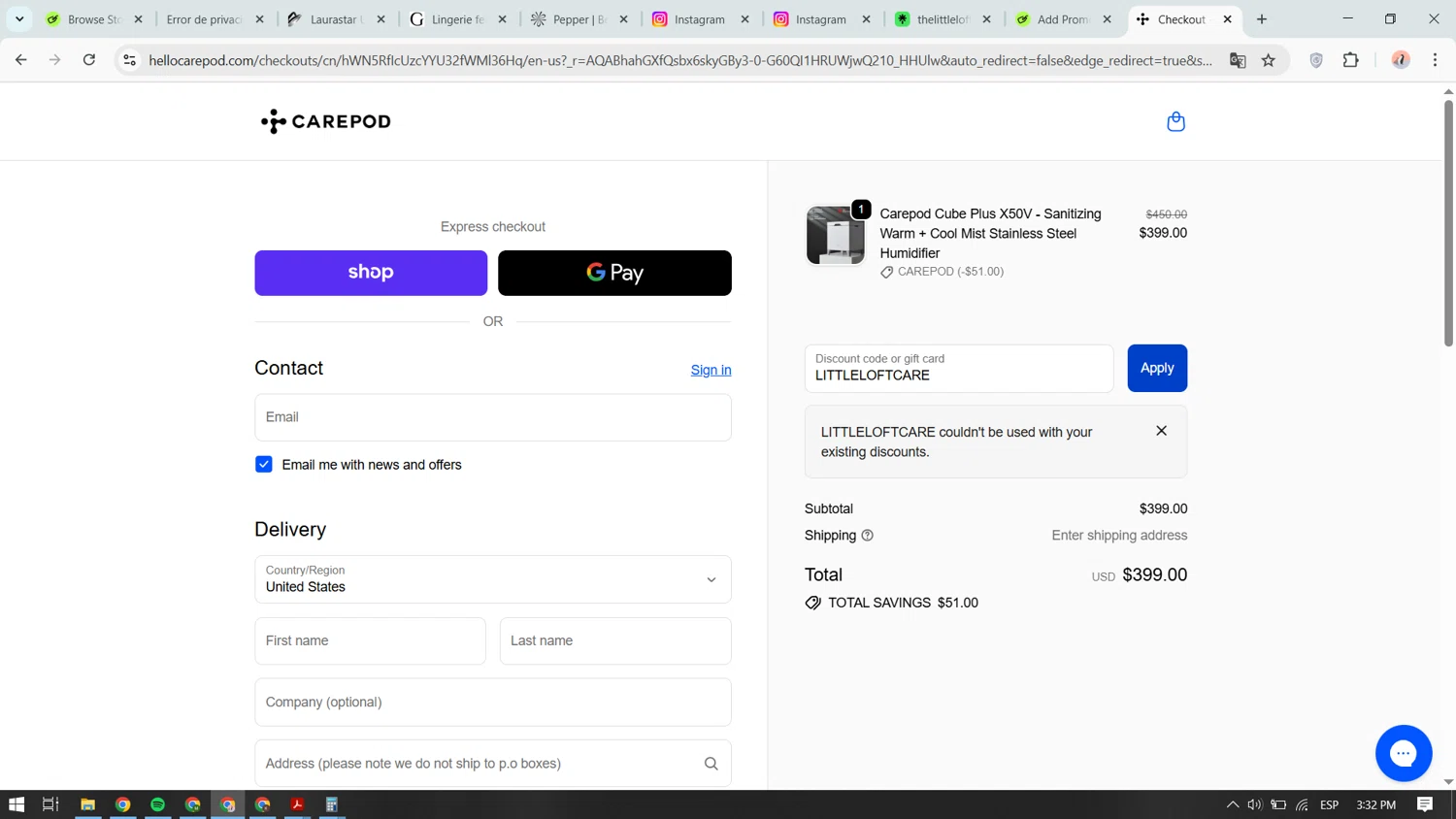This screenshot has width=1456, height=819.
Task: Open the shopping bag cart icon
Action: pos(1175,121)
